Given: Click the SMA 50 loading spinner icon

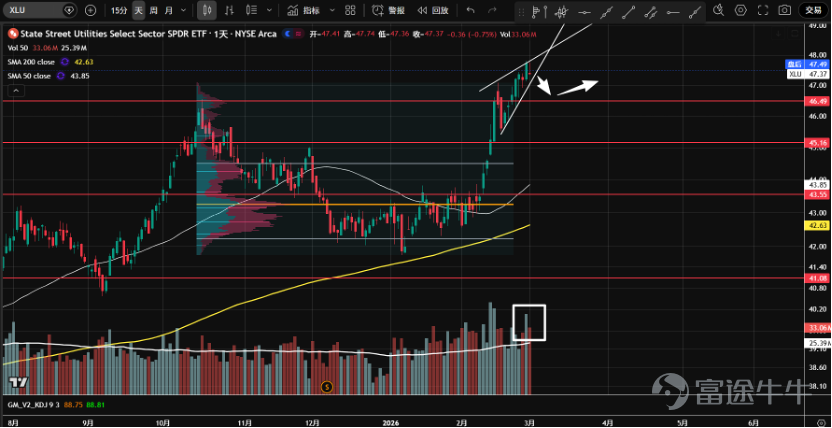Looking at the screenshot, I should [x=60, y=76].
